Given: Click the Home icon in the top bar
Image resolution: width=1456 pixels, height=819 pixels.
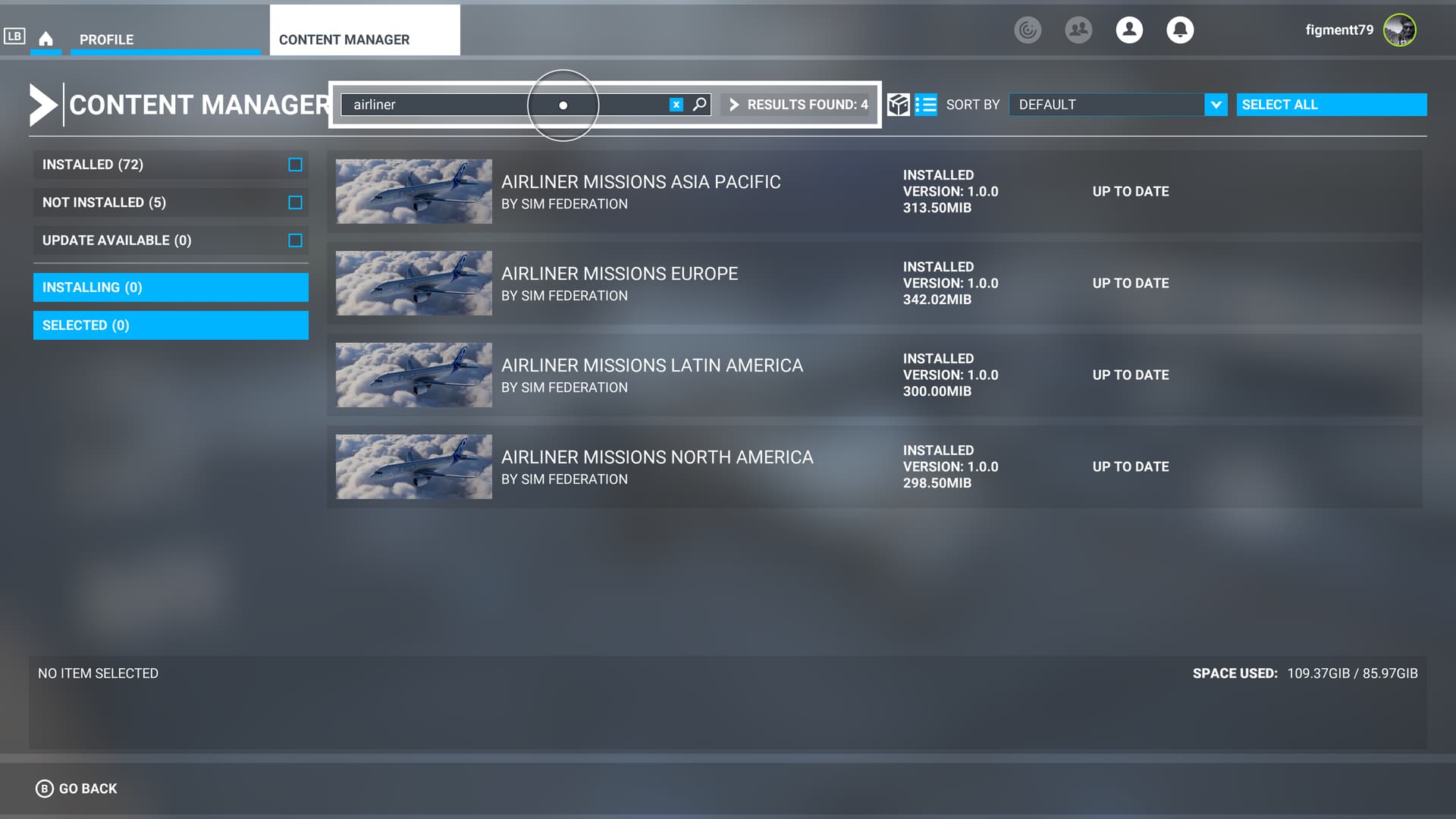Looking at the screenshot, I should tap(45, 39).
